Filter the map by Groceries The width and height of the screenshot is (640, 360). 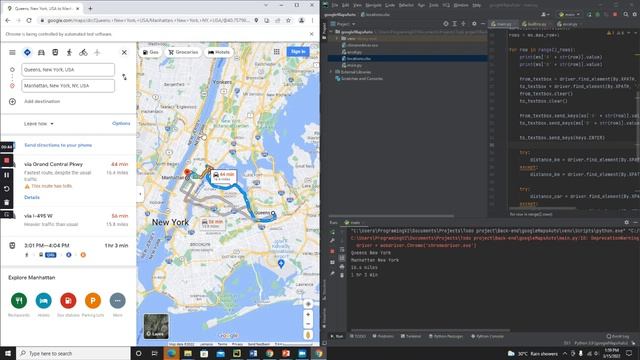click(x=183, y=52)
